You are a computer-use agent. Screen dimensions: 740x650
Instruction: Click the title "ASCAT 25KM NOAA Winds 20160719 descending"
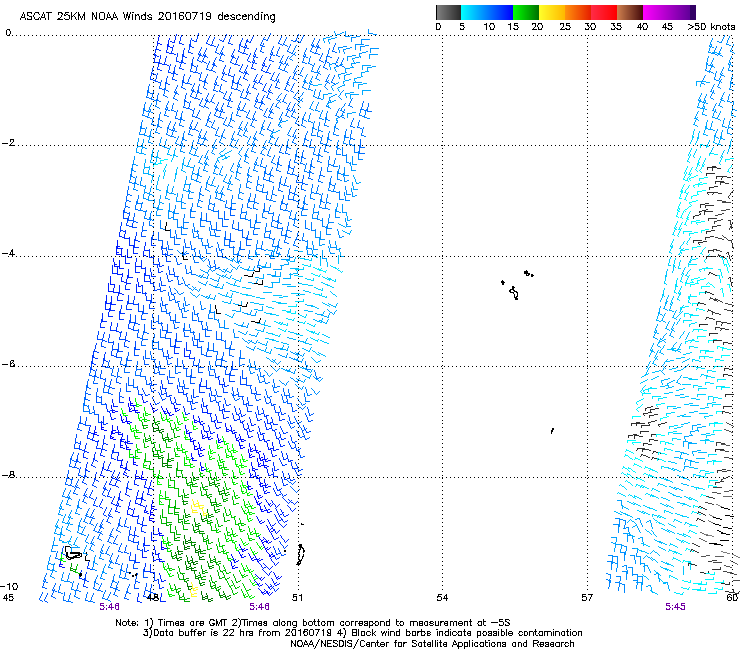pyautogui.click(x=147, y=16)
